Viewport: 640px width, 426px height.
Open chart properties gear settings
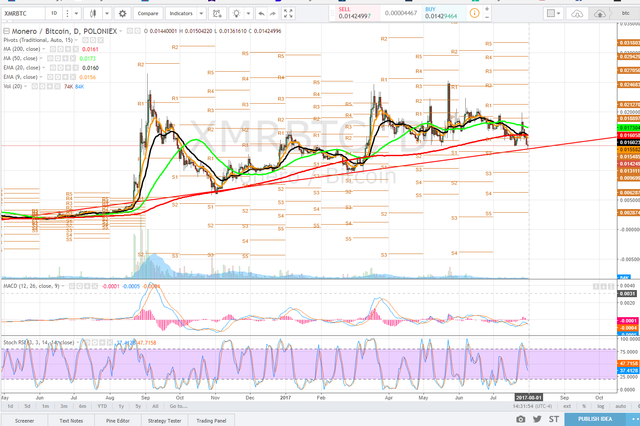click(x=122, y=13)
